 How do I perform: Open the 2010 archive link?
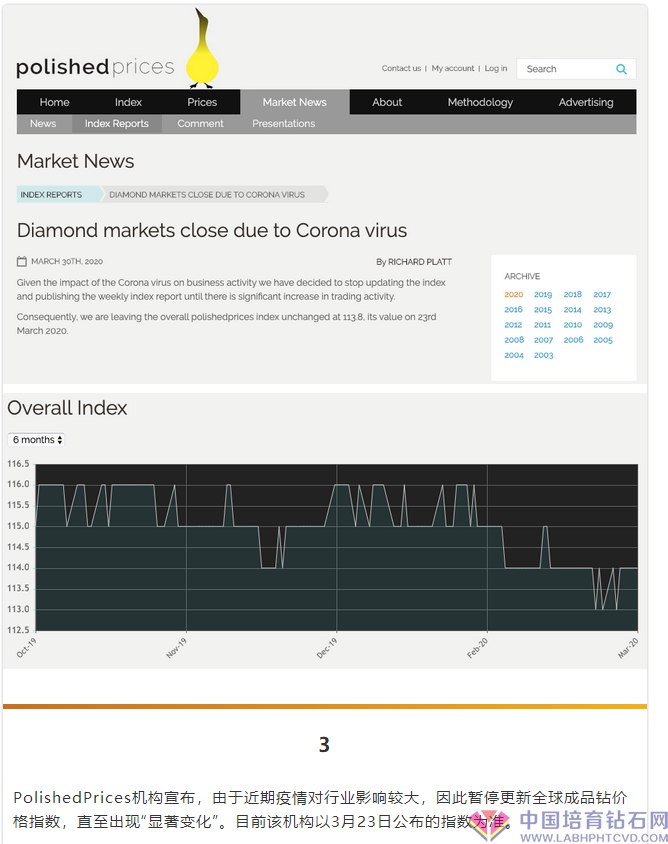point(573,325)
